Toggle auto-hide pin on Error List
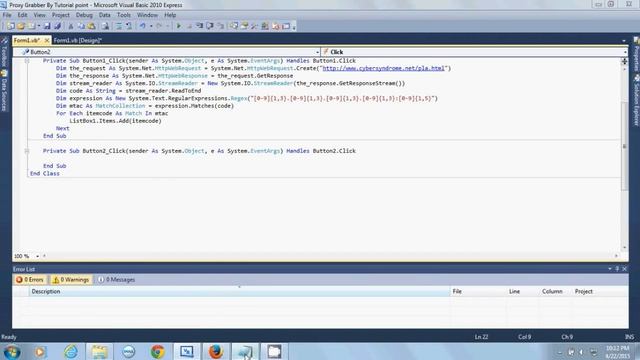 617,269
